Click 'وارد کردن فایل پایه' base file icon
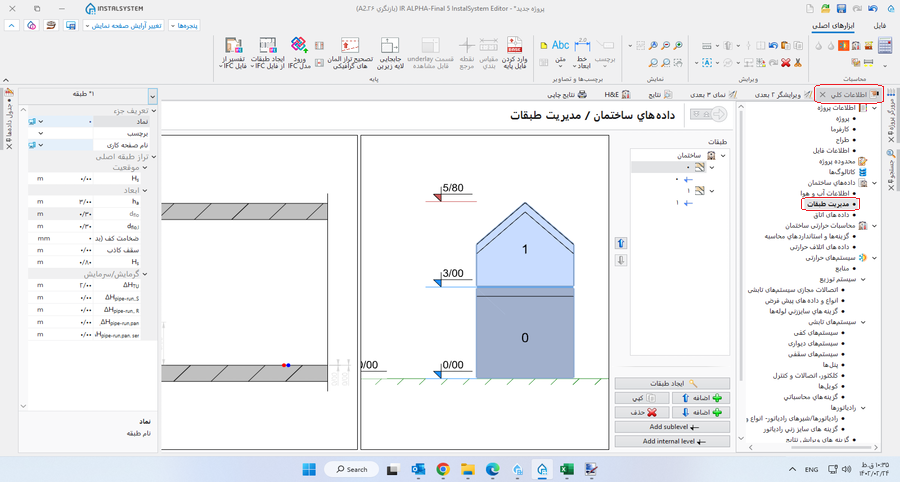Image resolution: width=900 pixels, height=482 pixels. tap(516, 50)
